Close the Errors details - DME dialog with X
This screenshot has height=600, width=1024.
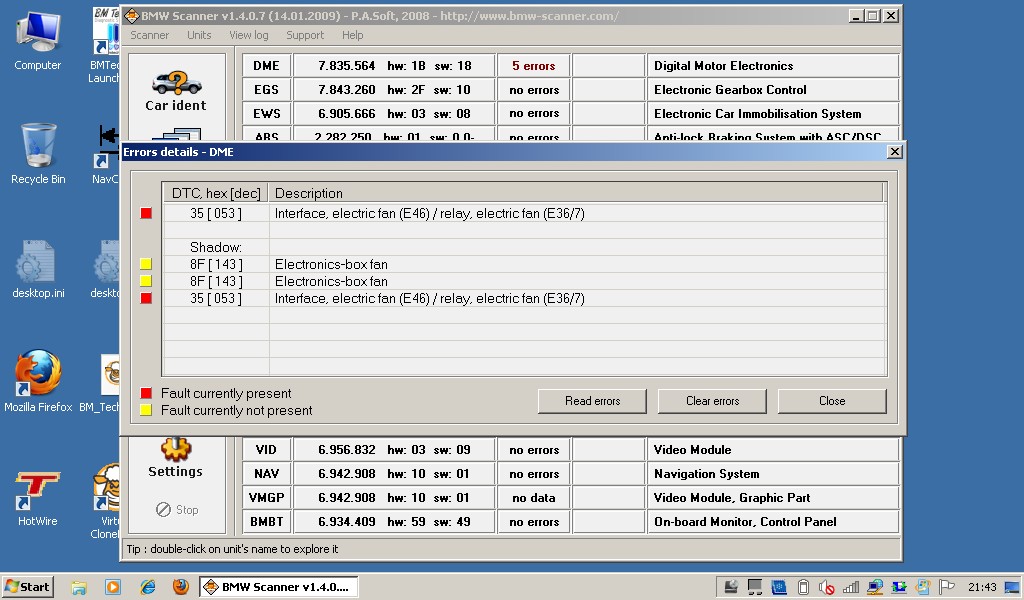click(895, 151)
